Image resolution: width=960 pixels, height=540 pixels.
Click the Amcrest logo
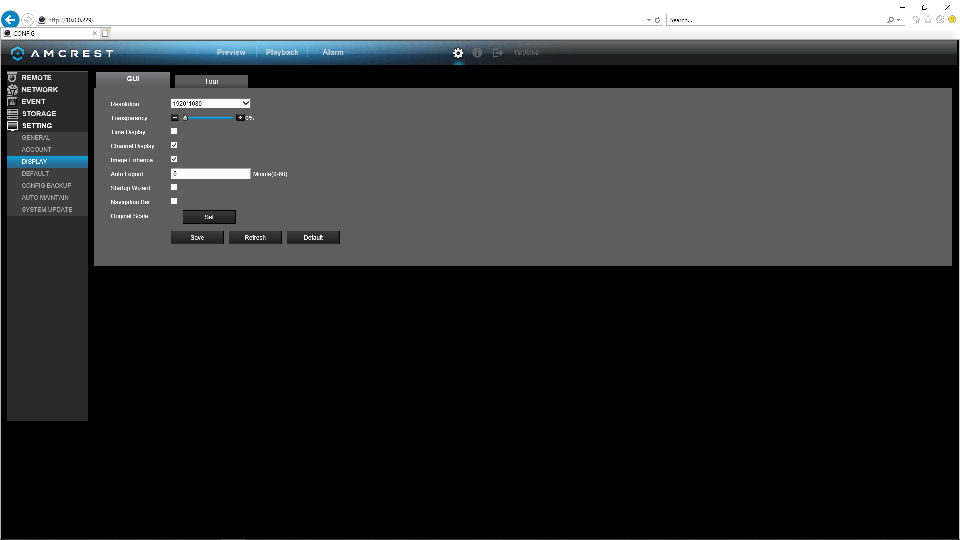[62, 54]
